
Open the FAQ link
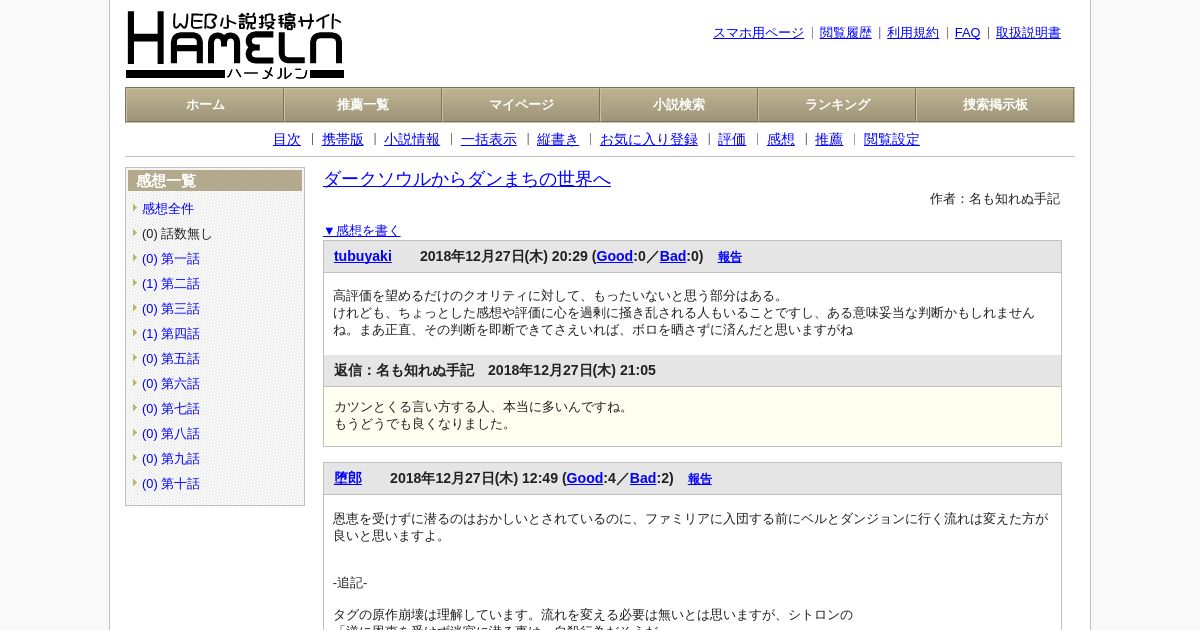pos(968,33)
